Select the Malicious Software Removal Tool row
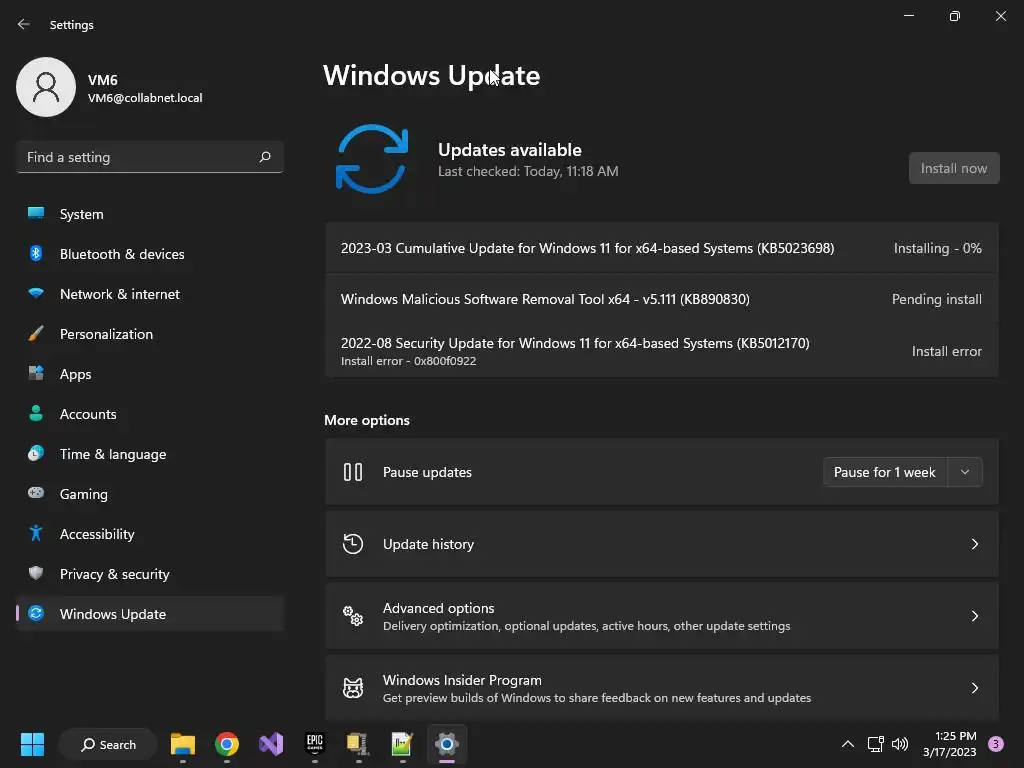This screenshot has height=768, width=1024. click(x=662, y=299)
